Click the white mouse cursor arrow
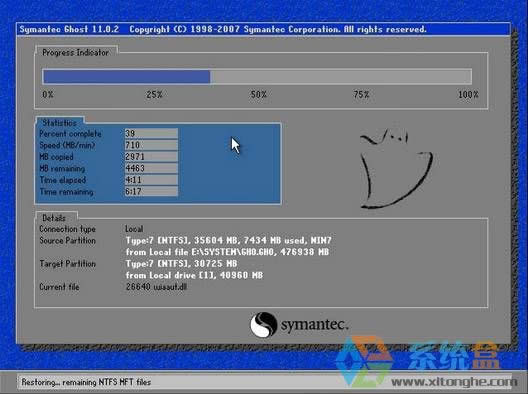Screen dimensions: 528x394 tap(235, 145)
